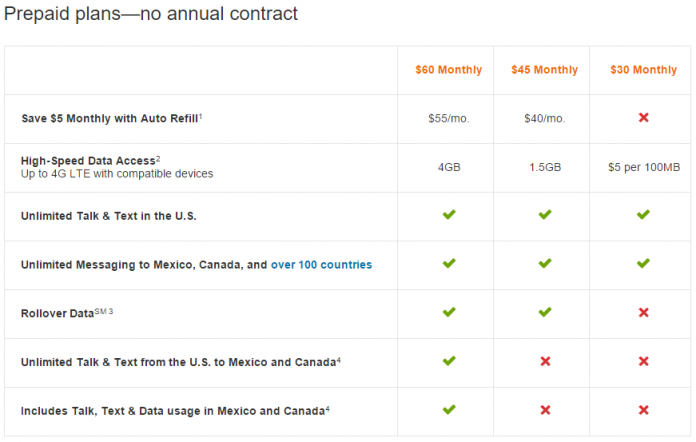Screen dimensions: 696x442
Task: Select the $60 Monthly plan header
Action: 449,70
